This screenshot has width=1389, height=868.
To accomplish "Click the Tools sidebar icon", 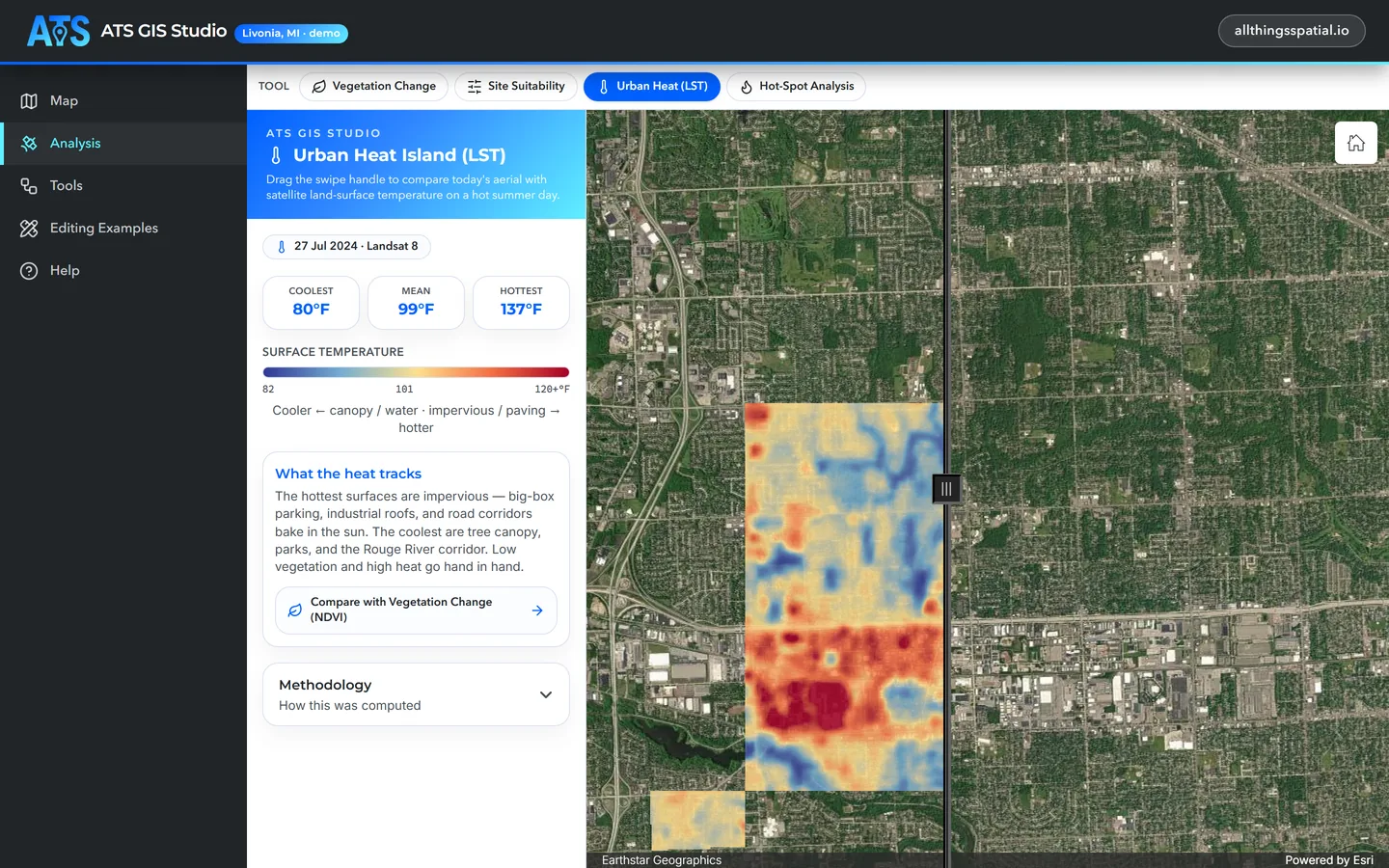I will pos(29,186).
